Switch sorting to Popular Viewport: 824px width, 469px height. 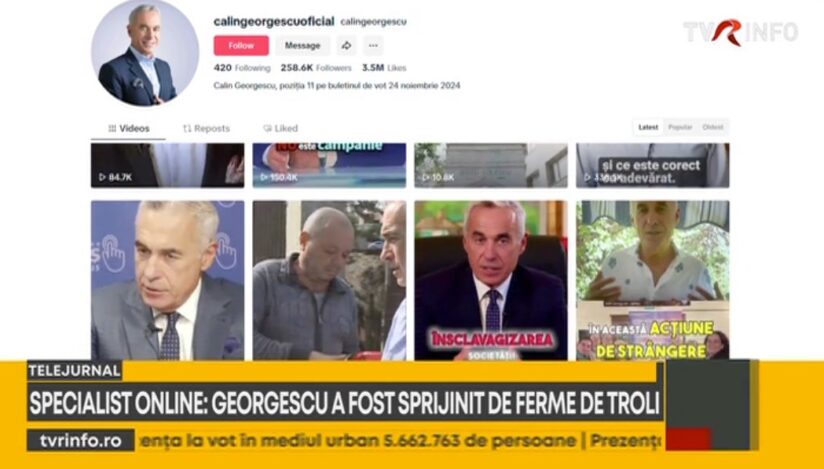coord(680,127)
